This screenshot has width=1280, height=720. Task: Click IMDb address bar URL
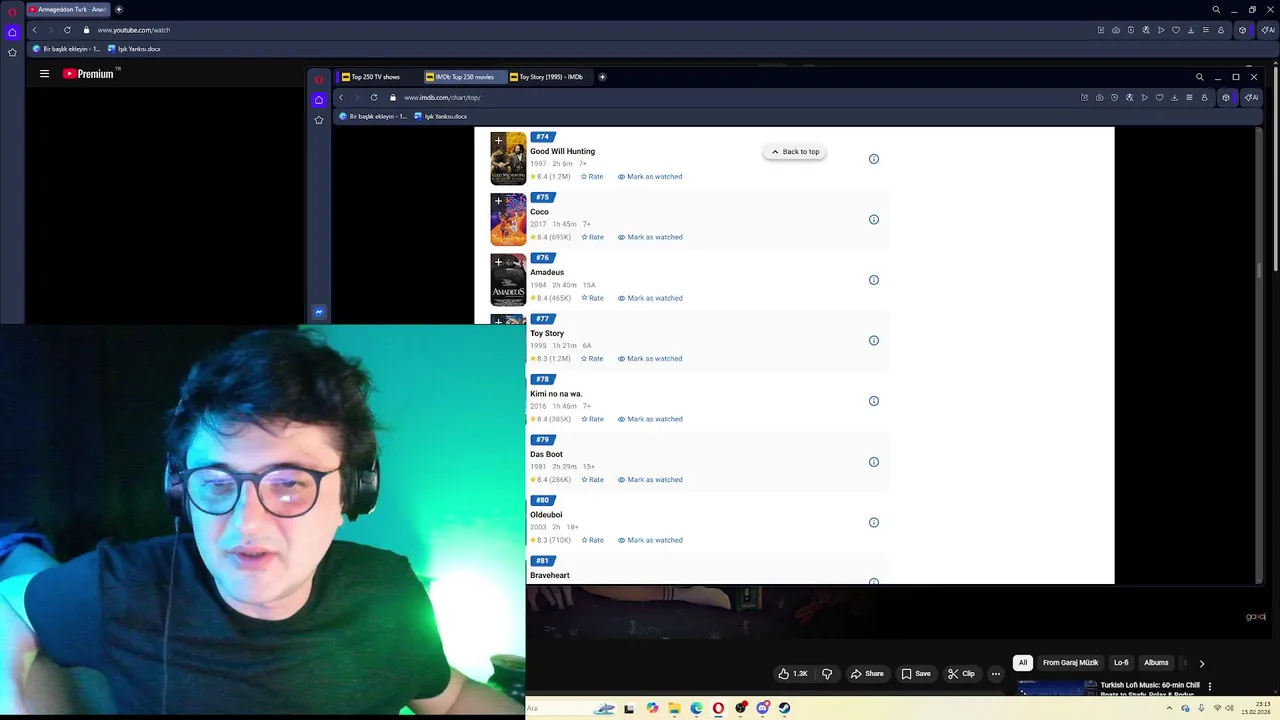[x=442, y=97]
